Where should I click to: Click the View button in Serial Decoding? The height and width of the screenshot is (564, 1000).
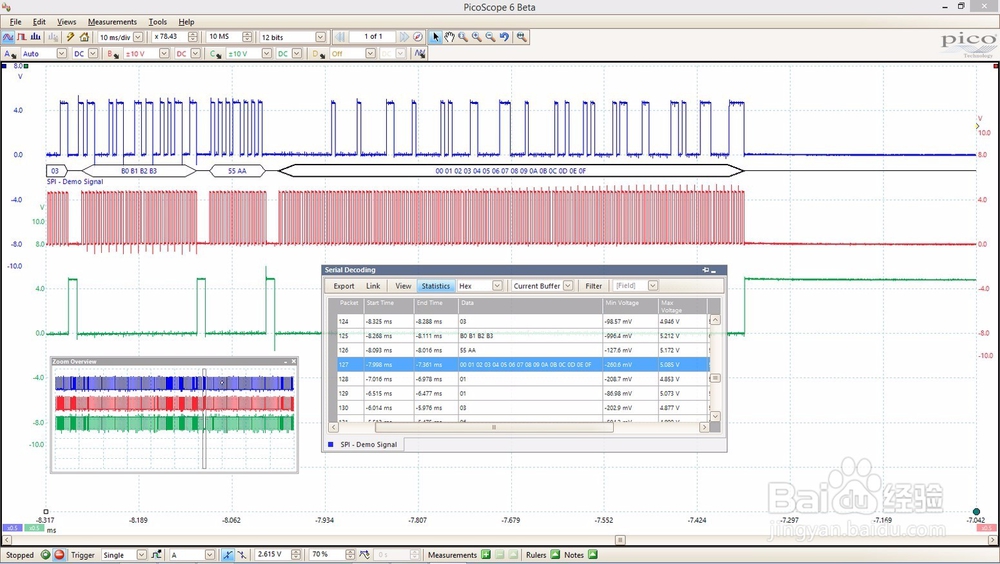point(403,286)
